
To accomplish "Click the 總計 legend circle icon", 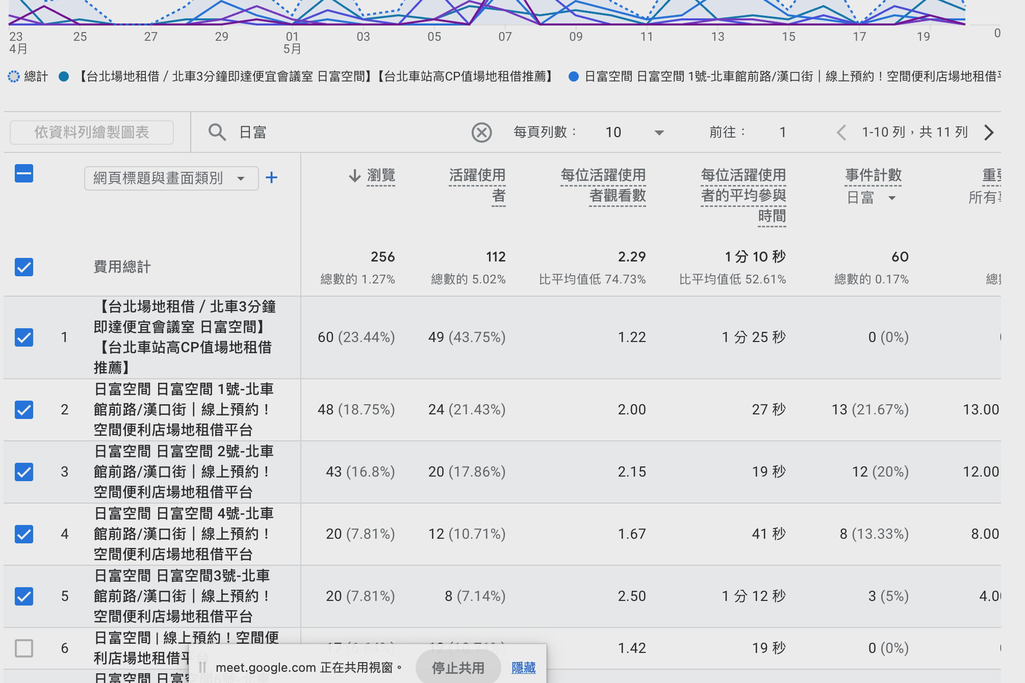I will (14, 76).
